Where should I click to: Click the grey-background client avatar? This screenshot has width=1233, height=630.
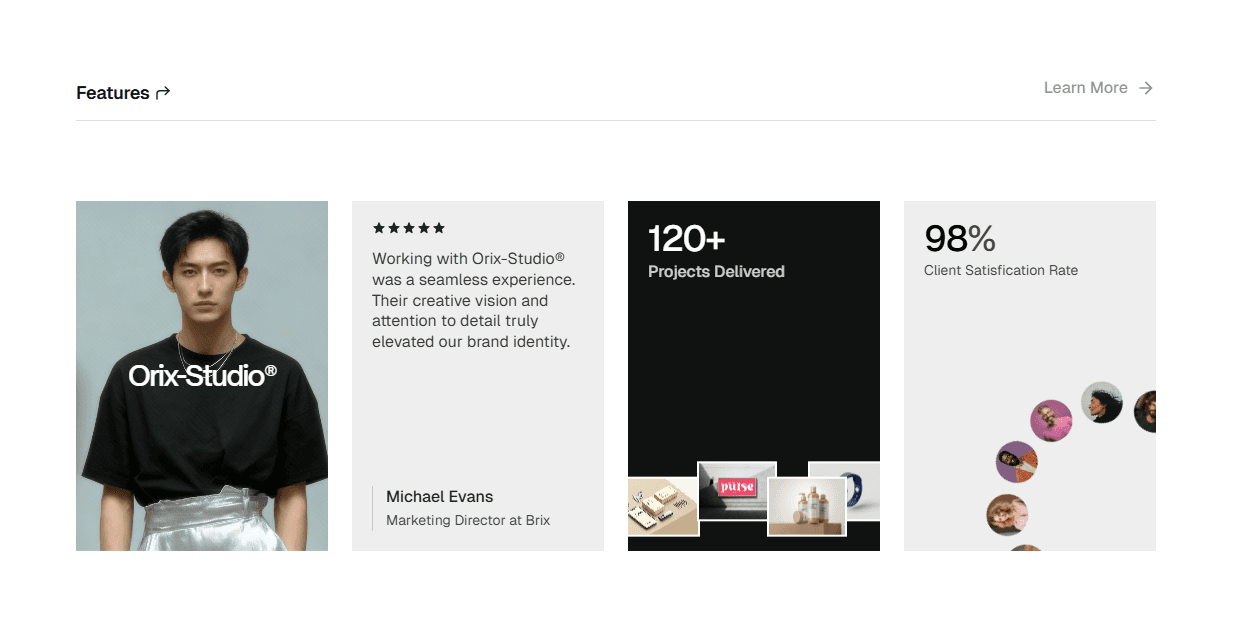tap(1102, 402)
